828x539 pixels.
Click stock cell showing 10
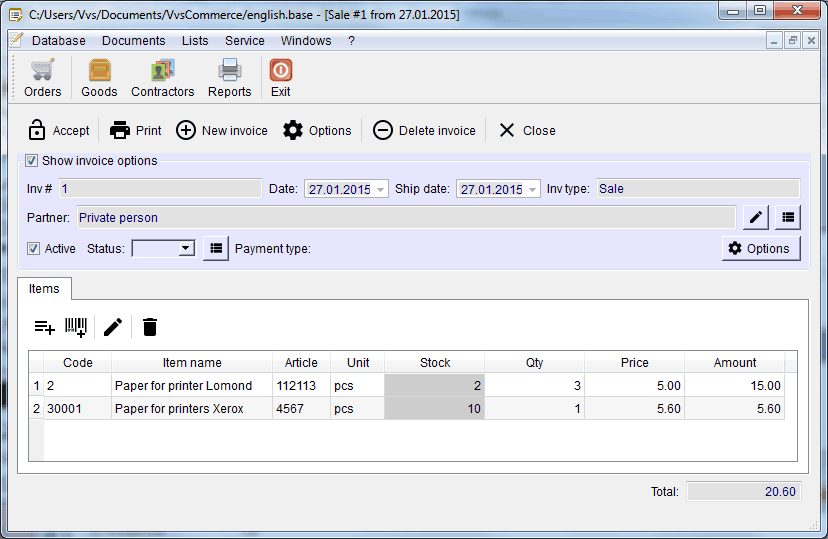[435, 409]
